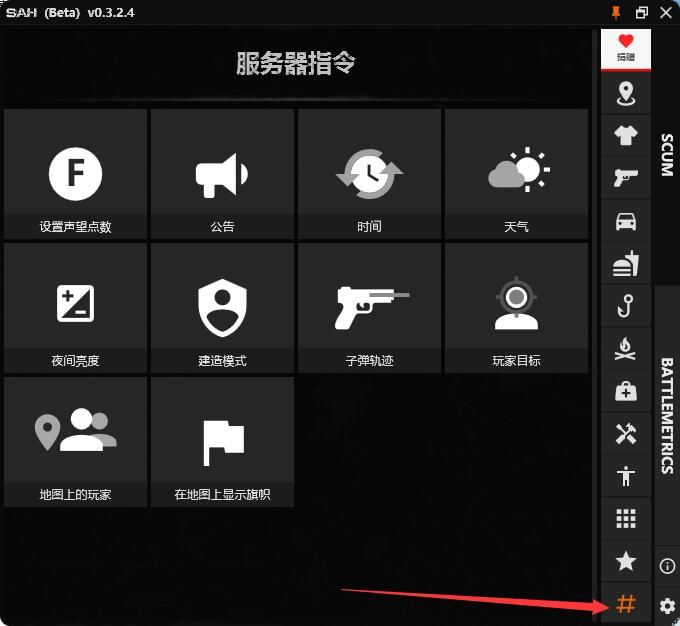Click the settings gear icon

[x=668, y=606]
